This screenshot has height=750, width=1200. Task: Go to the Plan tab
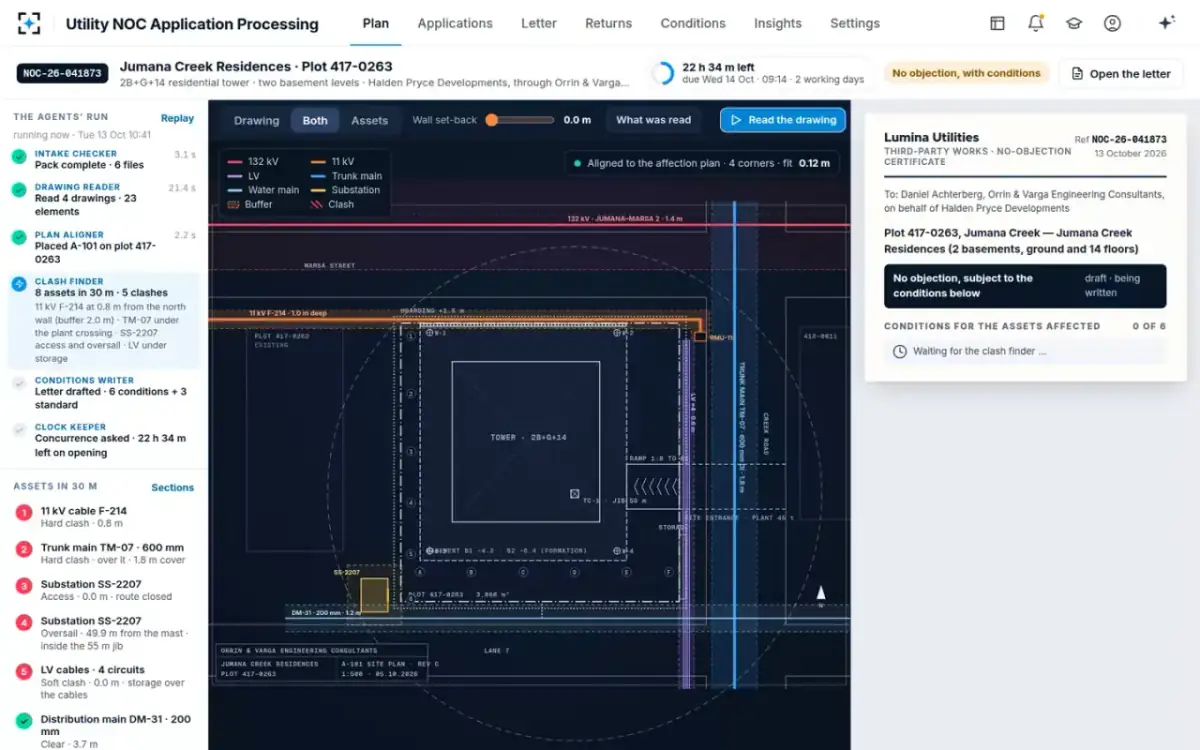[376, 23]
